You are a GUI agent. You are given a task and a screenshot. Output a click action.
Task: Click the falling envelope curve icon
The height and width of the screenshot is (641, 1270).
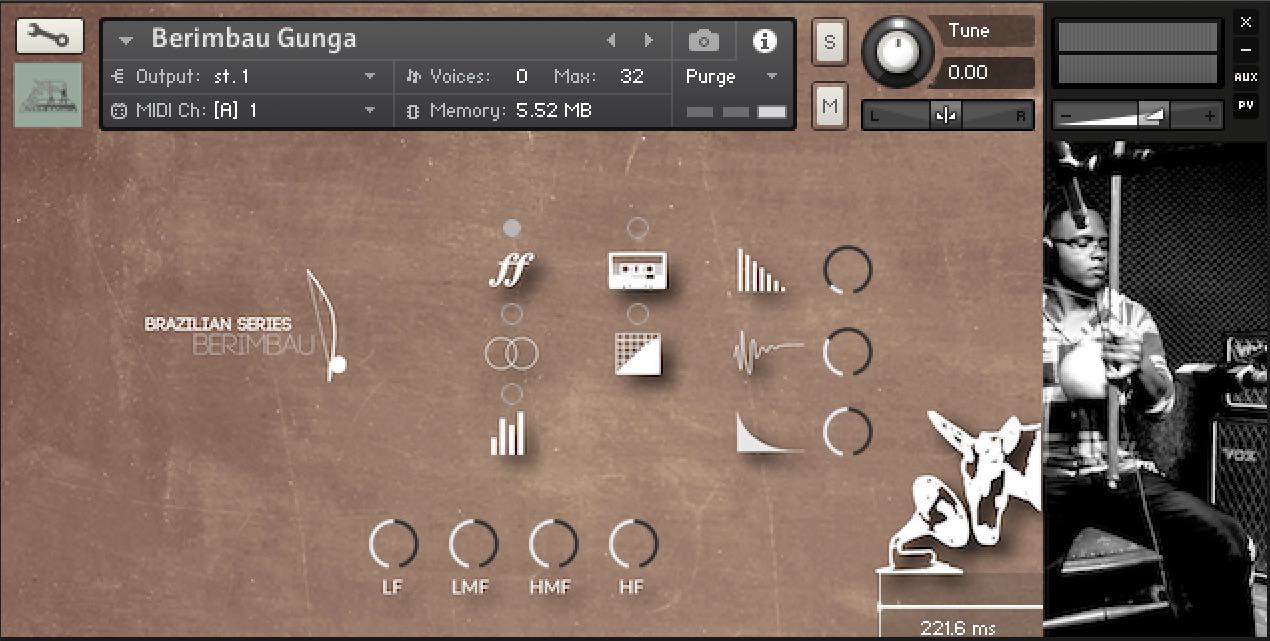769,433
